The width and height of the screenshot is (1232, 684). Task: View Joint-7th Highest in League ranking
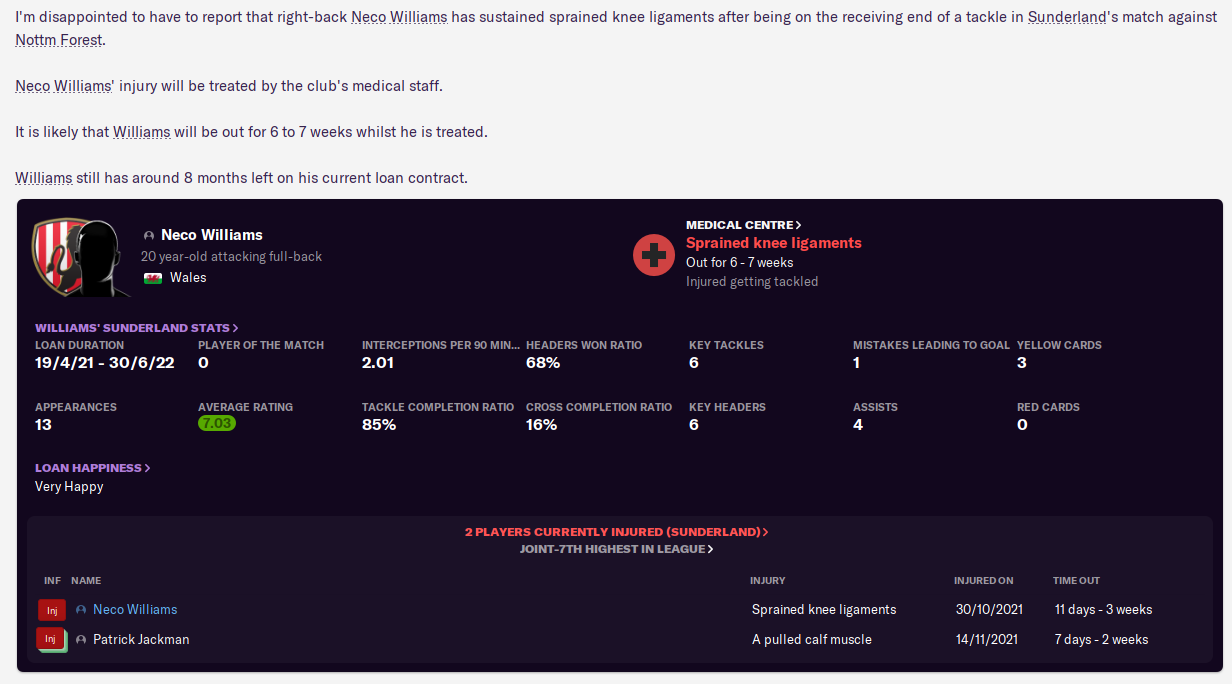point(616,549)
